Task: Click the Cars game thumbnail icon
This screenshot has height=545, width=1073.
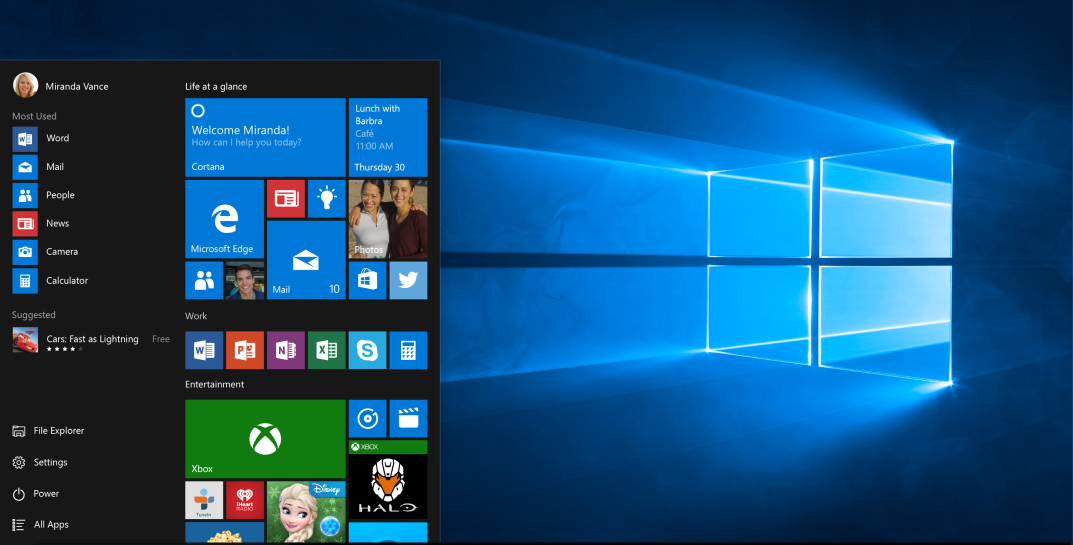Action: pos(25,340)
